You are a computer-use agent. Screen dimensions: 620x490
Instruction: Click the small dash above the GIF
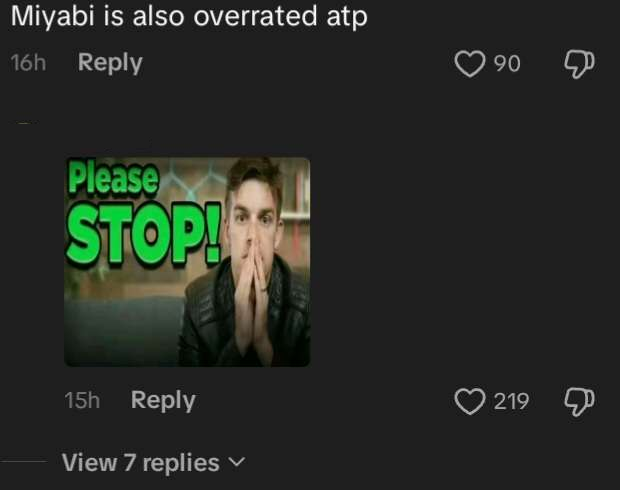25,123
